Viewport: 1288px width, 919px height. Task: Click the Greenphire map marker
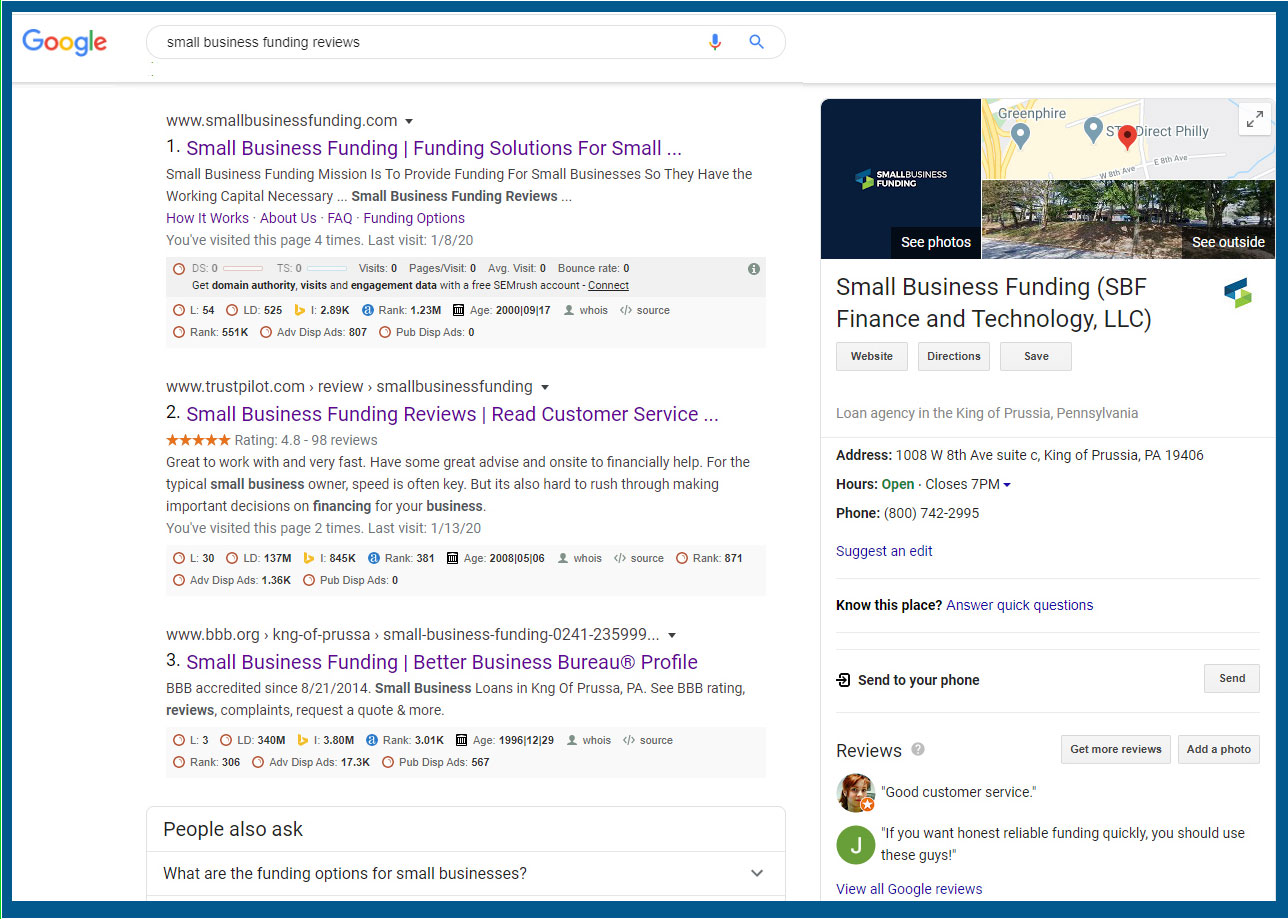[x=1020, y=135]
